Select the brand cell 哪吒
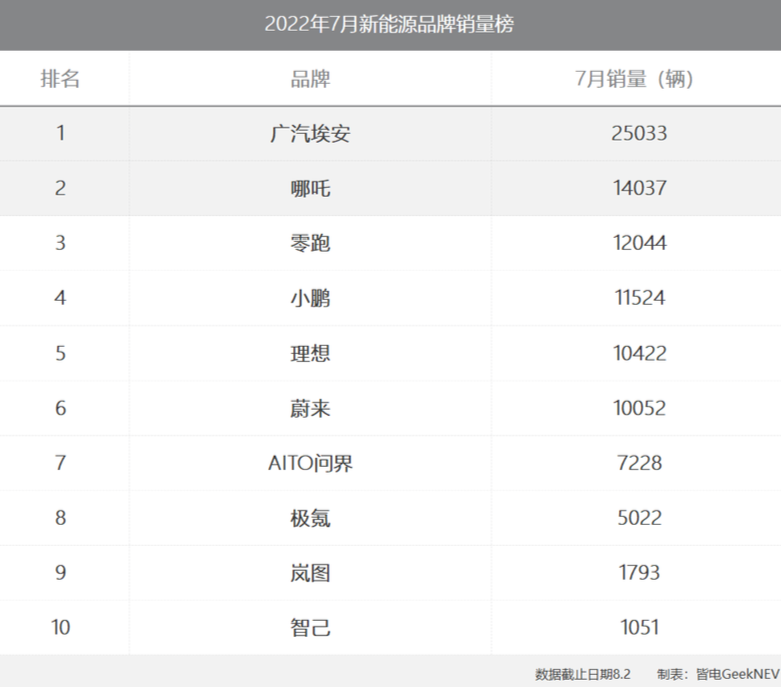 [x=310, y=188]
